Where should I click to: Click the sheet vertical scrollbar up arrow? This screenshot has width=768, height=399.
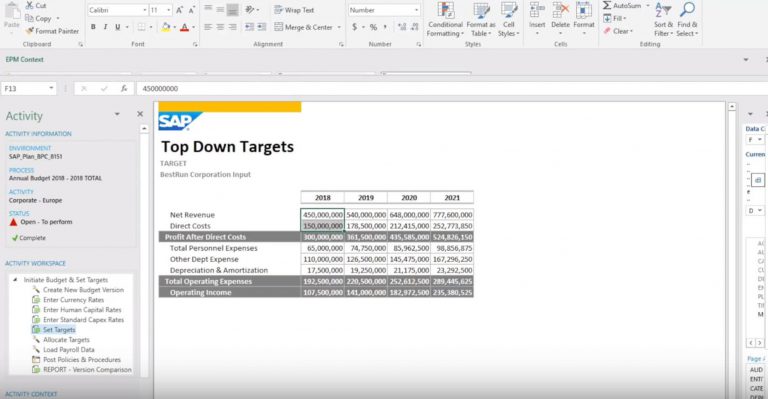(732, 106)
